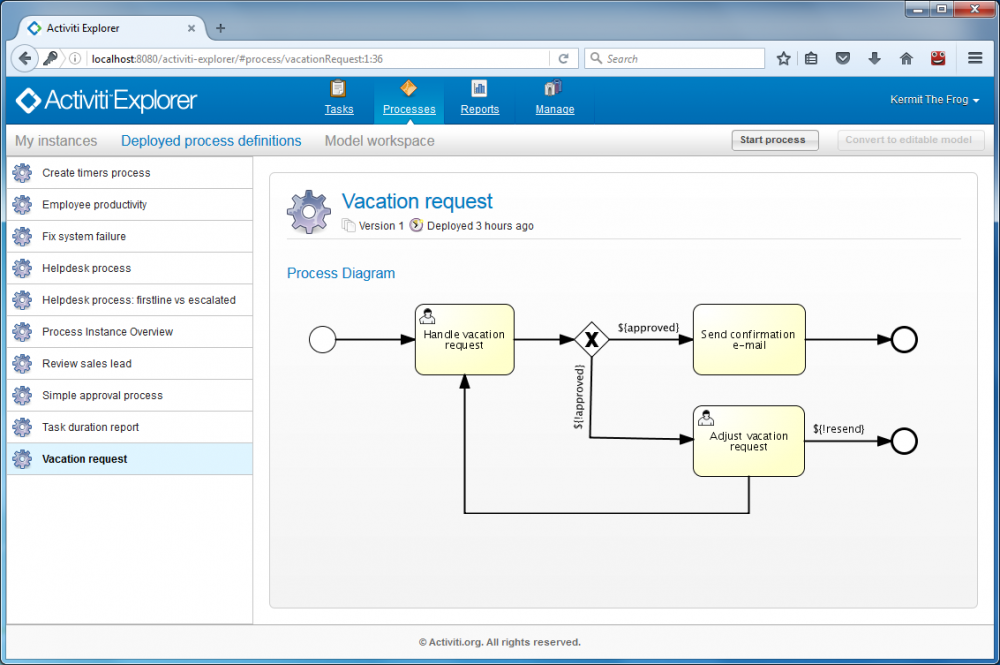Screen dimensions: 1000x665
Task: Click gear icon beside Review sales lead
Action: [x=22, y=363]
